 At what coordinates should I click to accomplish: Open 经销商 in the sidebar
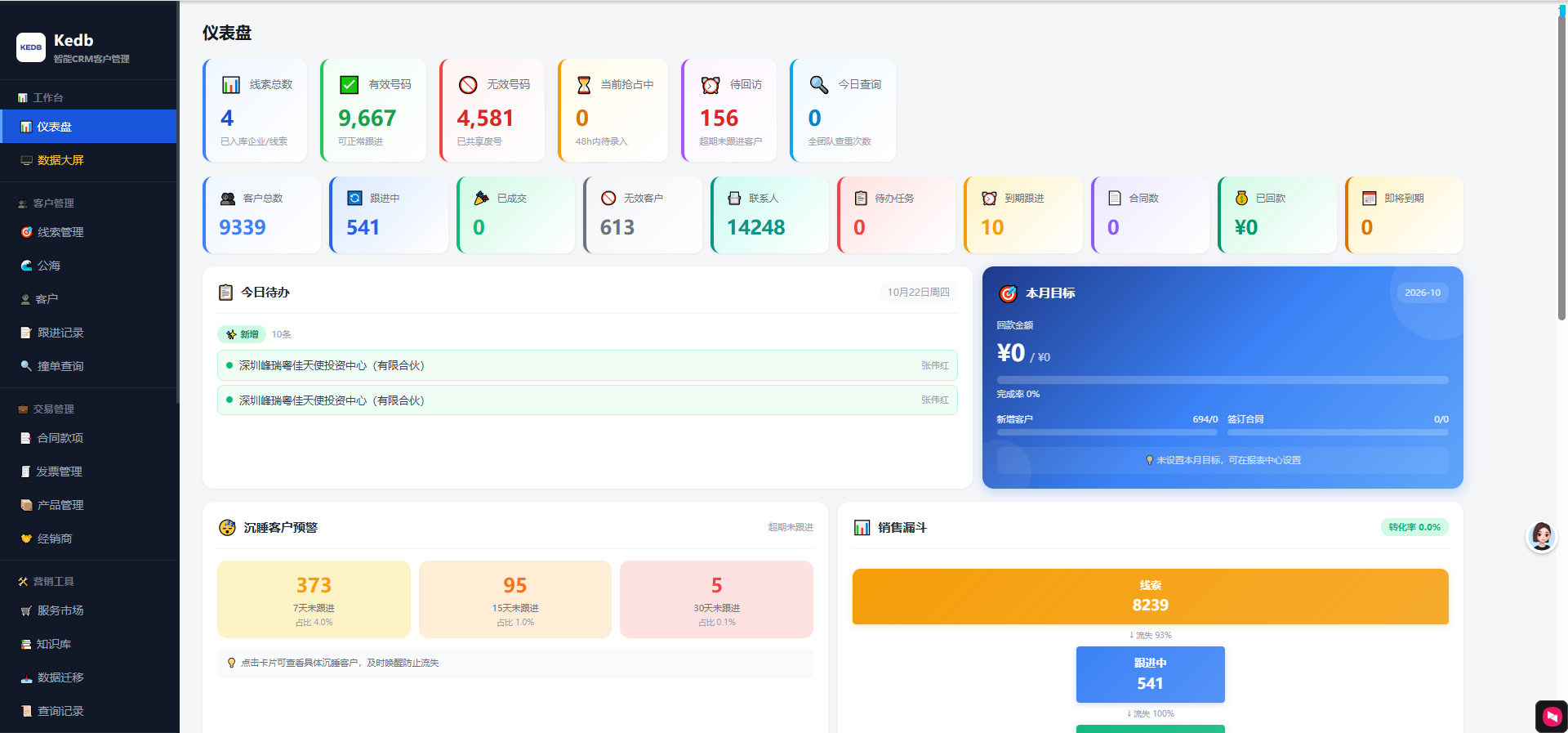(x=88, y=539)
